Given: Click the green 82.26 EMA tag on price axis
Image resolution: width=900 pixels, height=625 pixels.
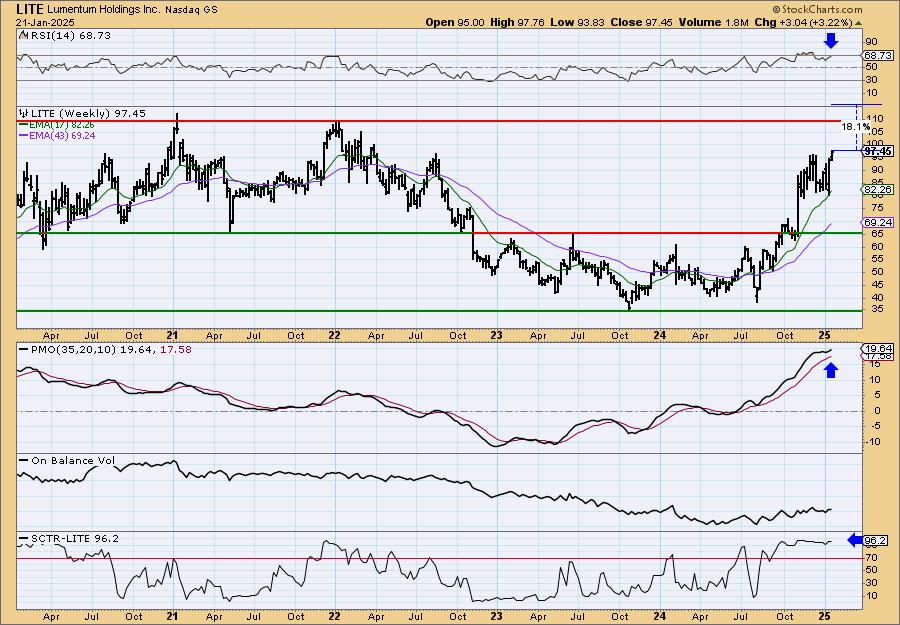Looking at the screenshot, I should (x=878, y=189).
